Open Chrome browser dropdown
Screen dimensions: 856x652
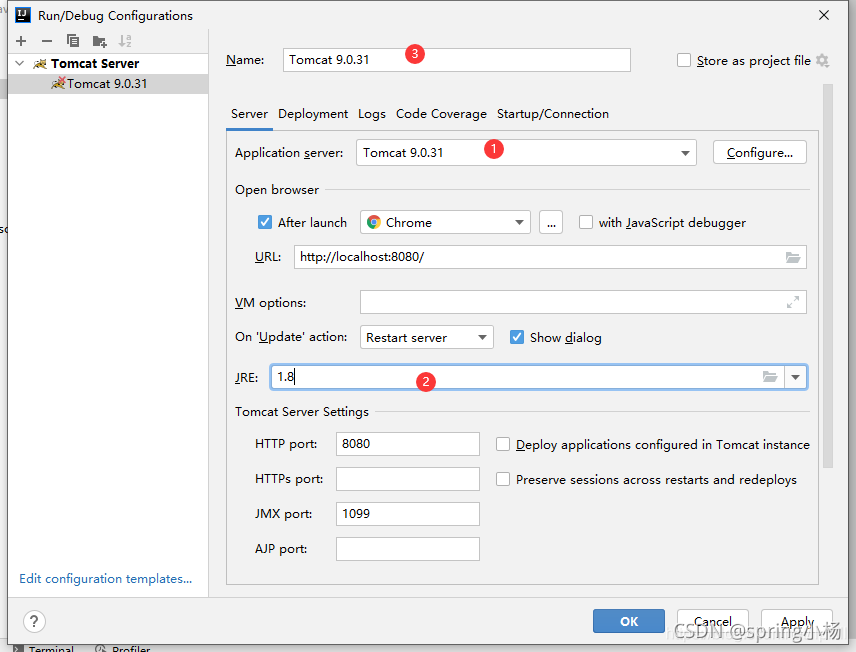click(519, 222)
